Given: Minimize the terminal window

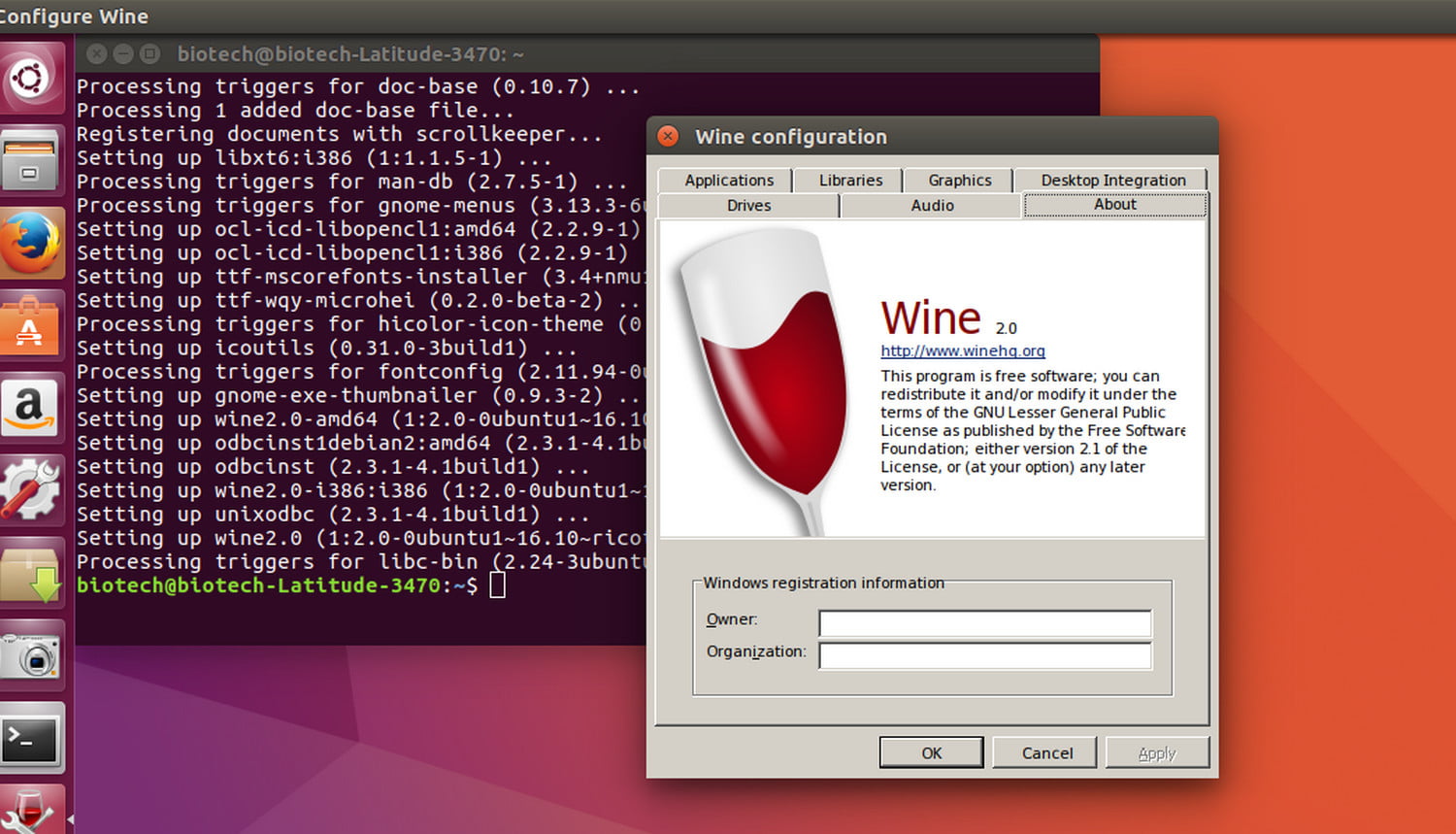Looking at the screenshot, I should coord(123,54).
